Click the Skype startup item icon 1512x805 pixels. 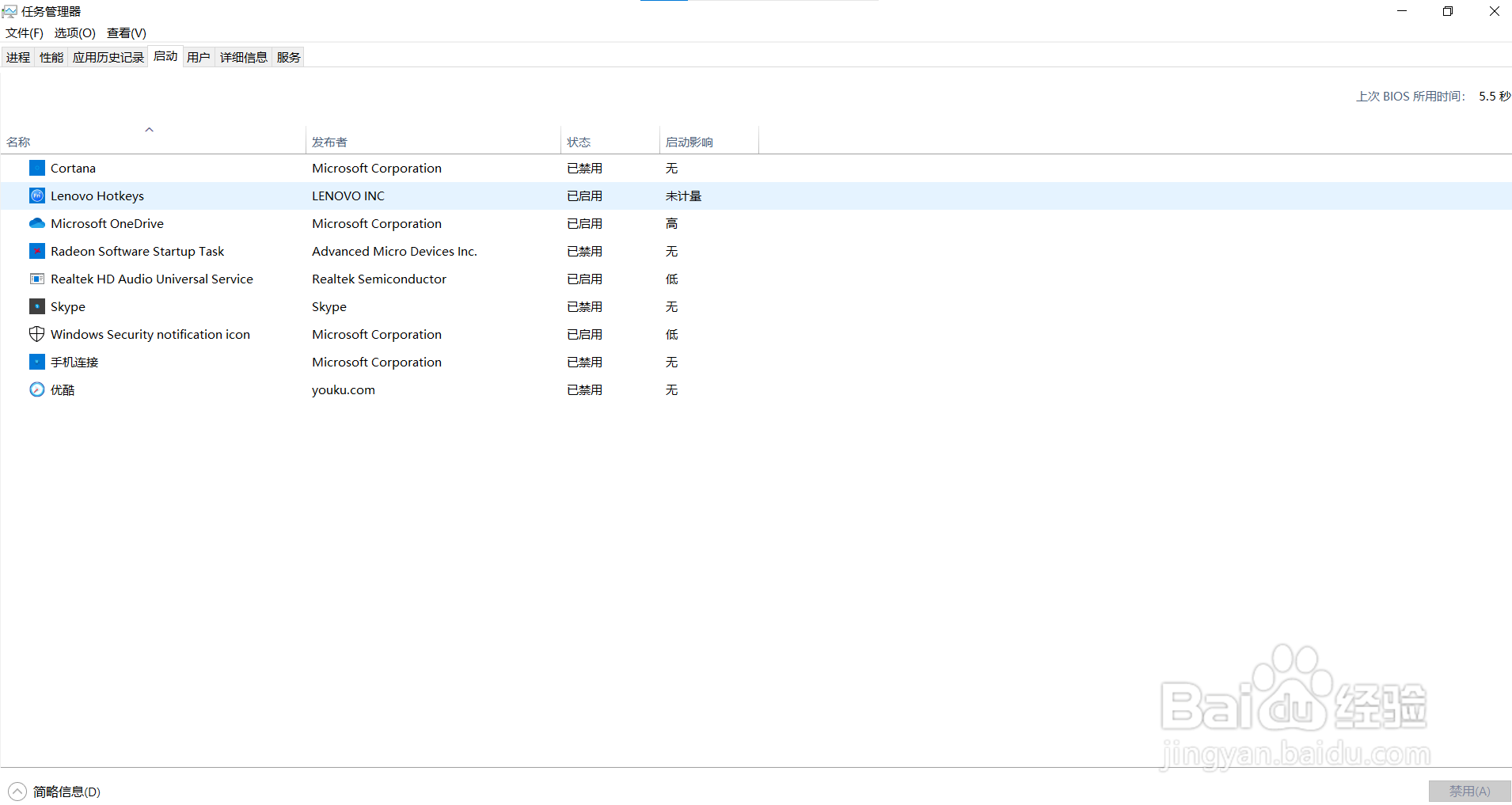[37, 306]
